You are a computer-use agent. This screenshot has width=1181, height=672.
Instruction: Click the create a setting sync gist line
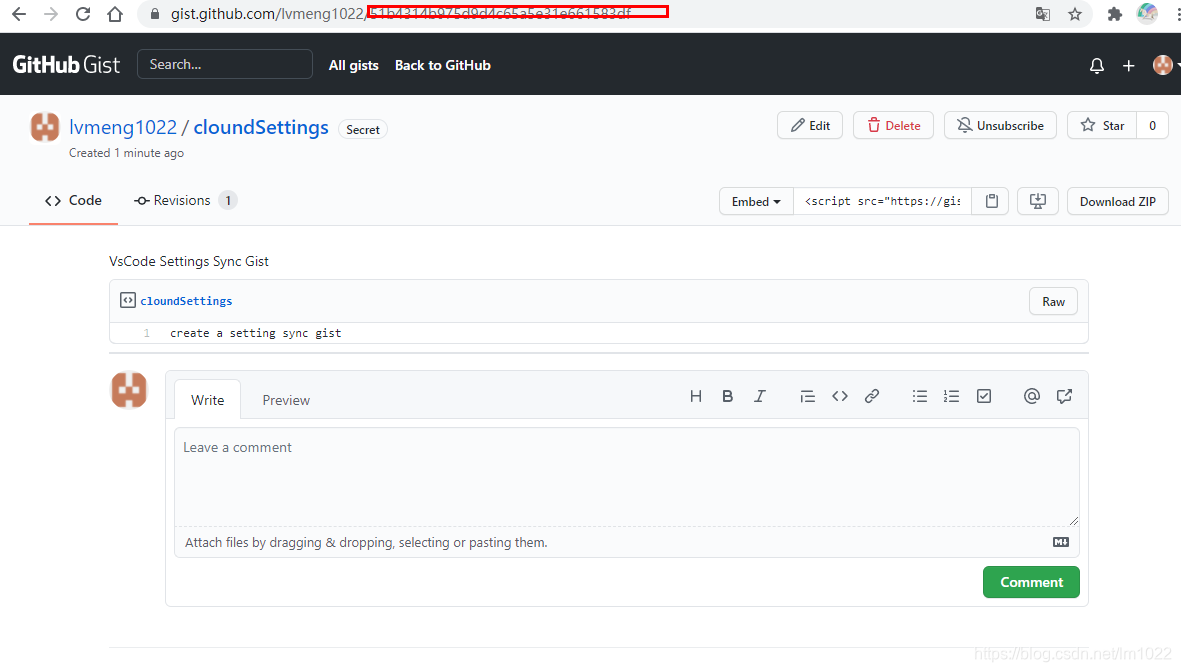pyautogui.click(x=255, y=333)
